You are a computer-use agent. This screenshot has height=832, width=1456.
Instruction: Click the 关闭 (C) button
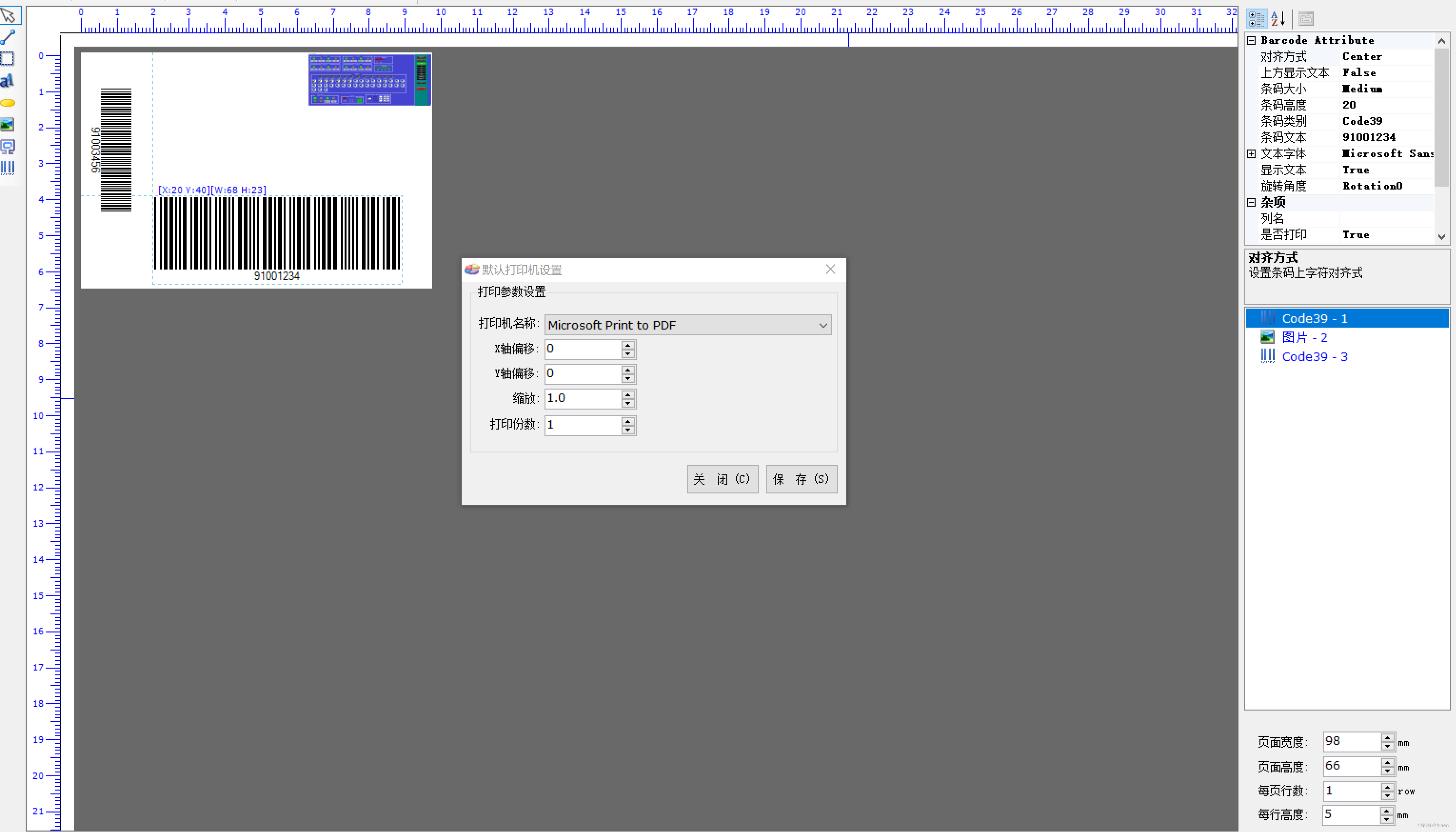pos(723,479)
